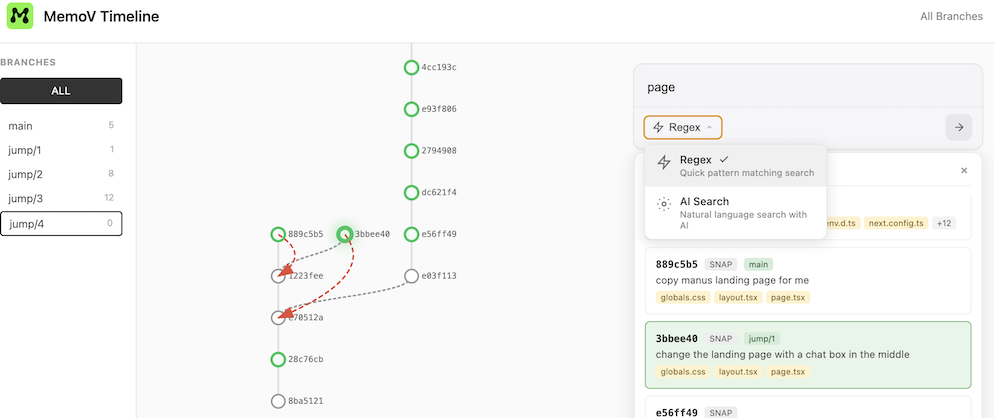994x418 pixels.
Task: Select commit node 28c76cb
Action: (x=278, y=360)
